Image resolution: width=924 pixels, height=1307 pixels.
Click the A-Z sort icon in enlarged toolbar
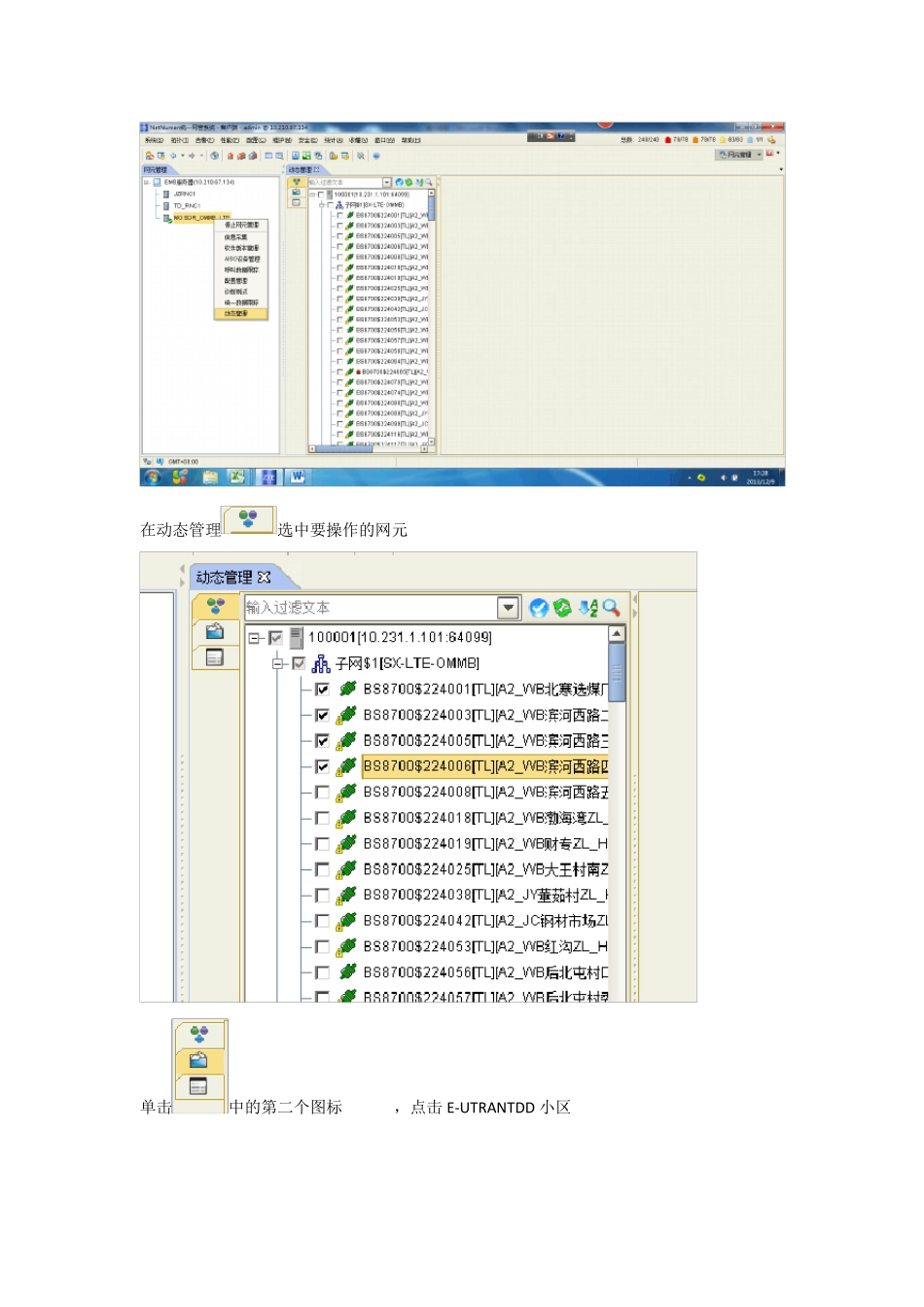pos(587,608)
